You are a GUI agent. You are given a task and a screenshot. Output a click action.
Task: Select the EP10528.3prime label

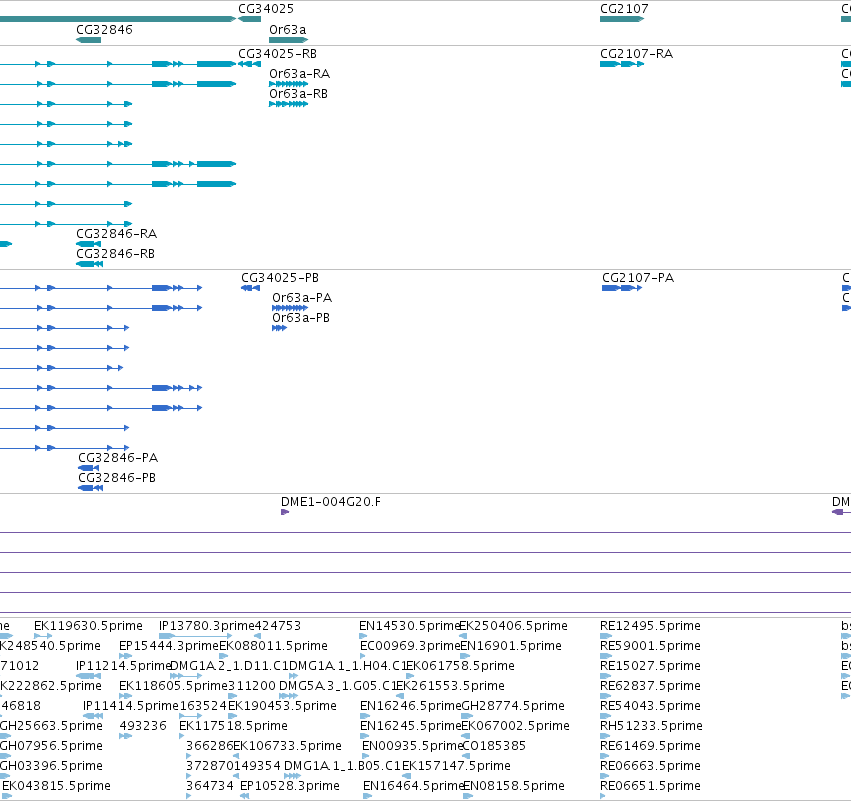[x=290, y=787]
